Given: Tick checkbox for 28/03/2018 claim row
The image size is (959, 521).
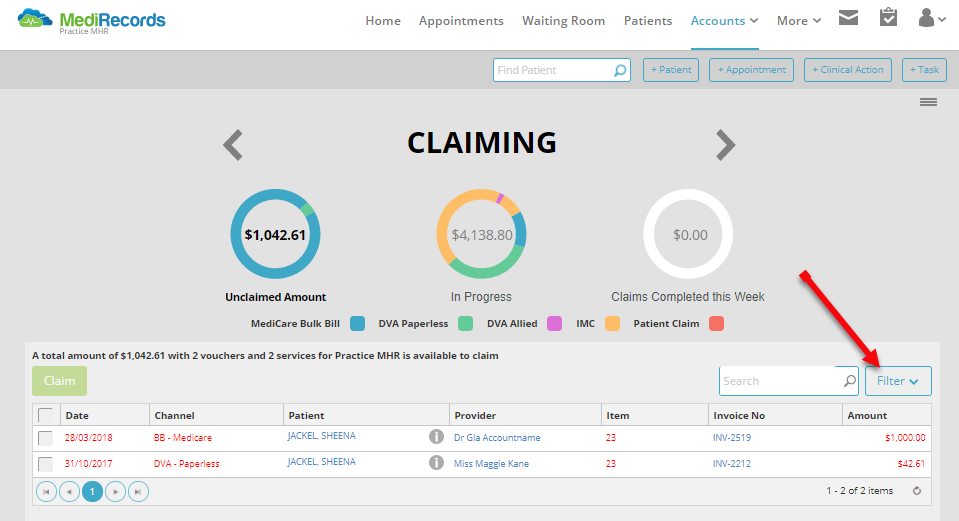Looking at the screenshot, I should pyautogui.click(x=45, y=438).
